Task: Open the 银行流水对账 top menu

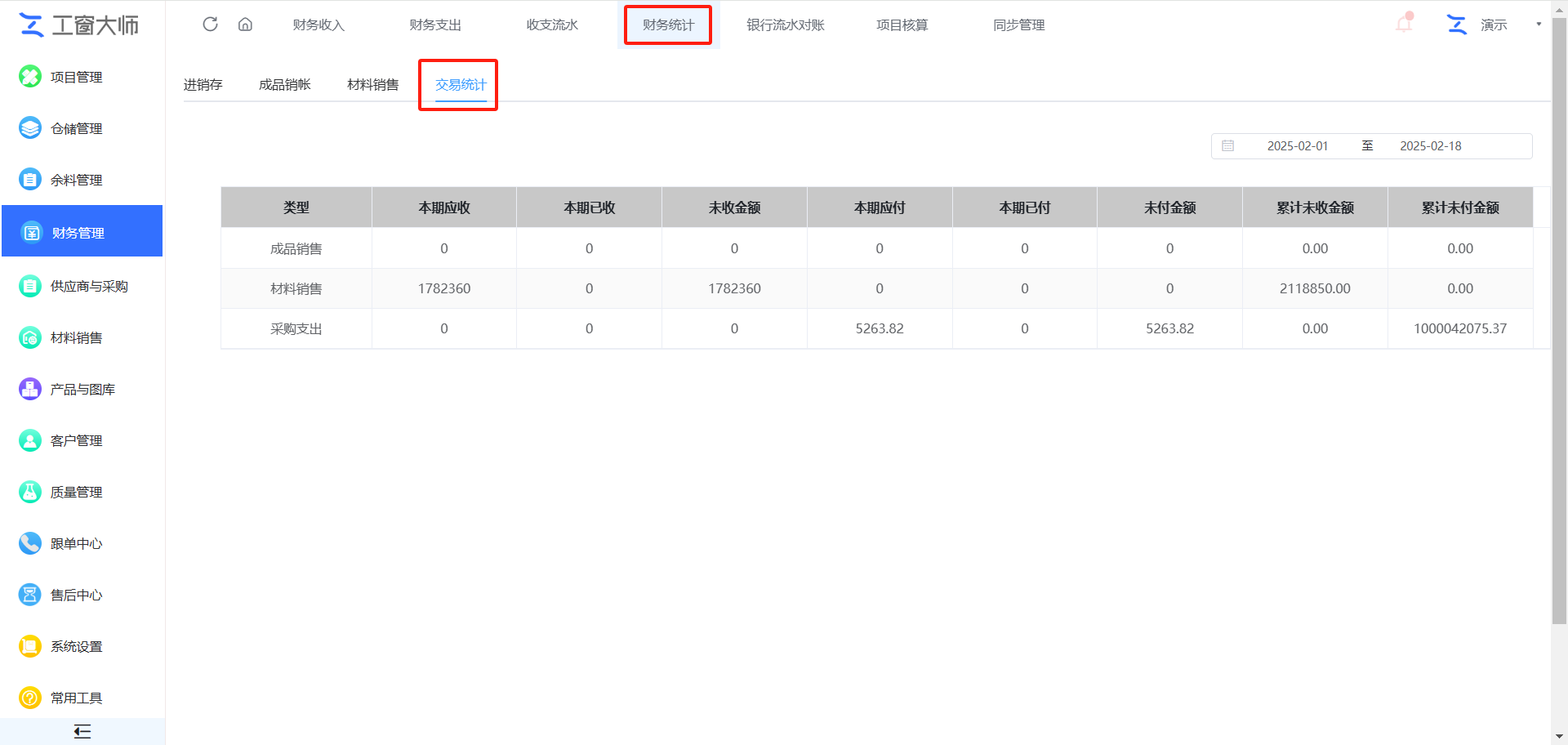Action: (x=785, y=25)
